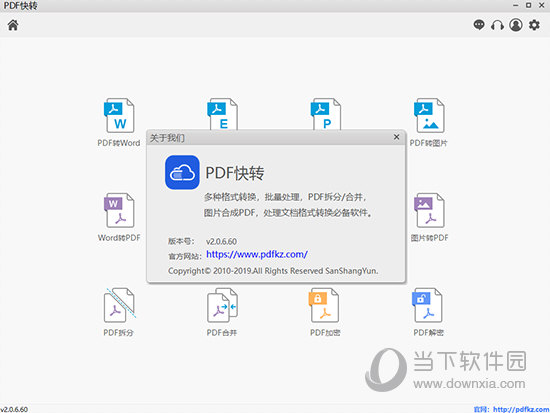Click the PDF快转 window title

[20, 6]
